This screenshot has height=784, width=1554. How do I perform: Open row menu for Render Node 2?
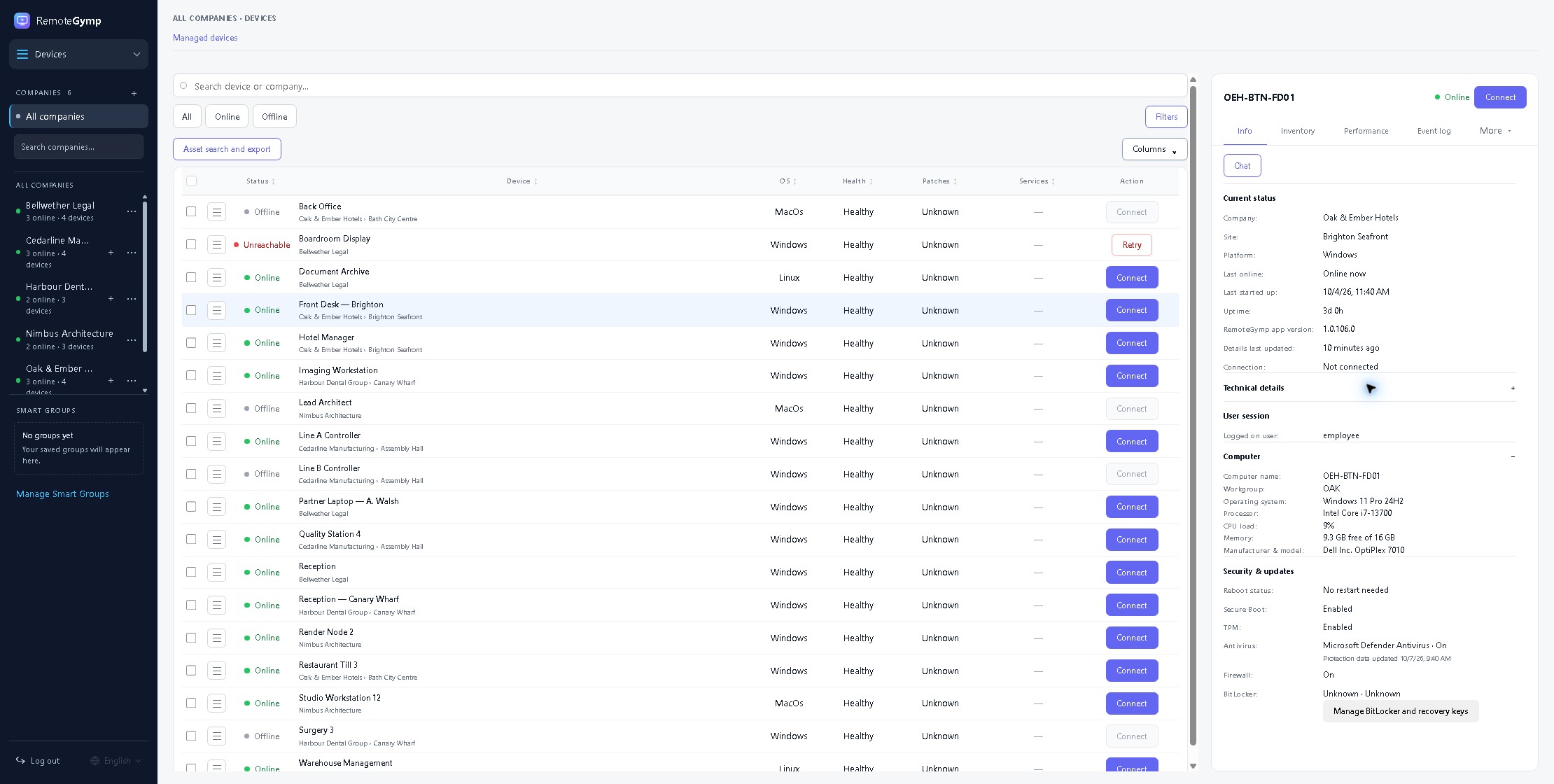click(x=217, y=638)
